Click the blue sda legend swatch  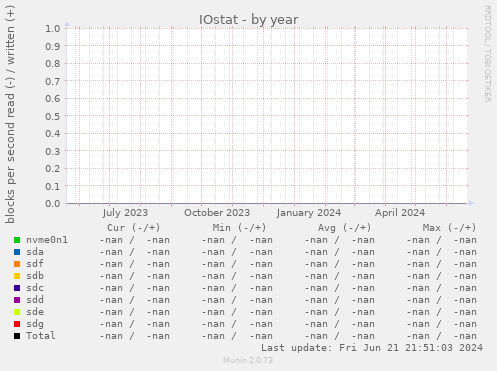point(17,252)
